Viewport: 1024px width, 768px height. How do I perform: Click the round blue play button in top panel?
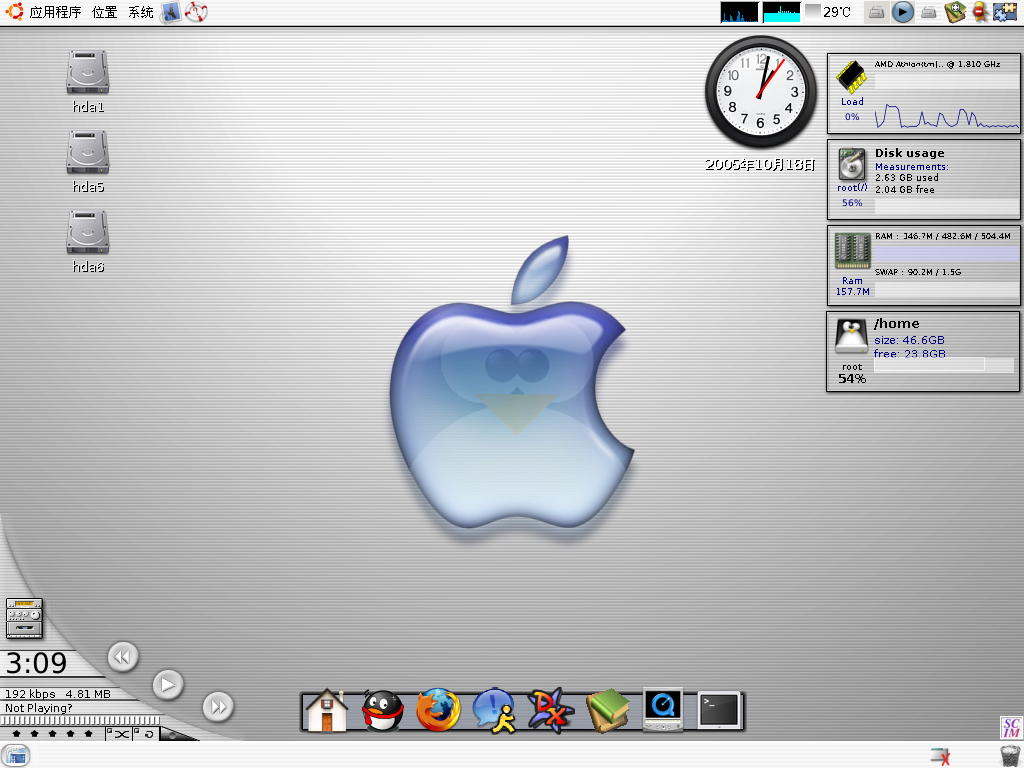tap(903, 12)
